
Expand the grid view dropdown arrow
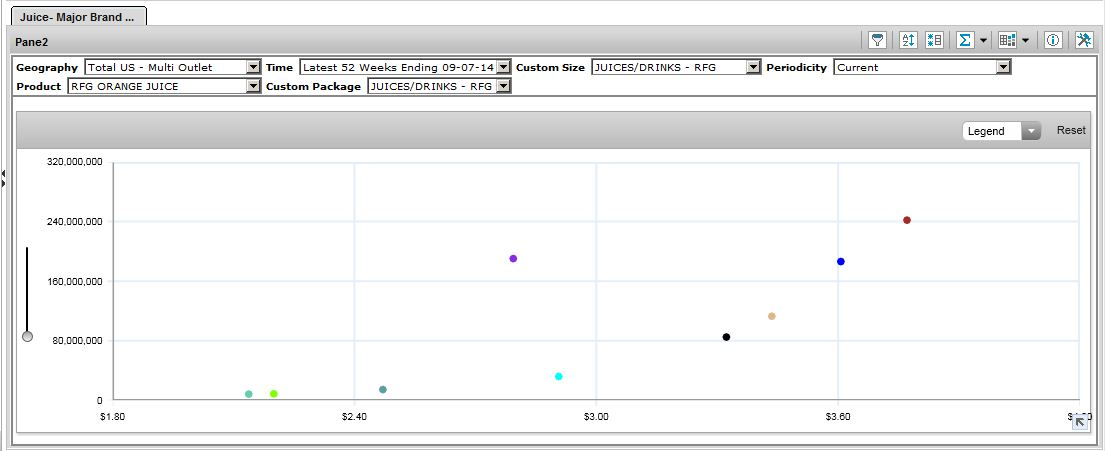point(1025,41)
